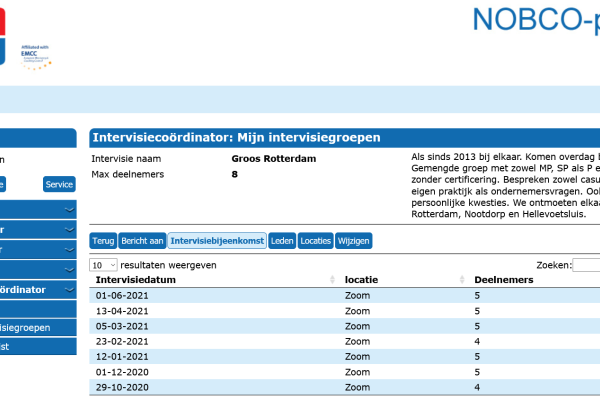This screenshot has width=600, height=400.
Task: Open the Leden tab
Action: [x=282, y=241]
